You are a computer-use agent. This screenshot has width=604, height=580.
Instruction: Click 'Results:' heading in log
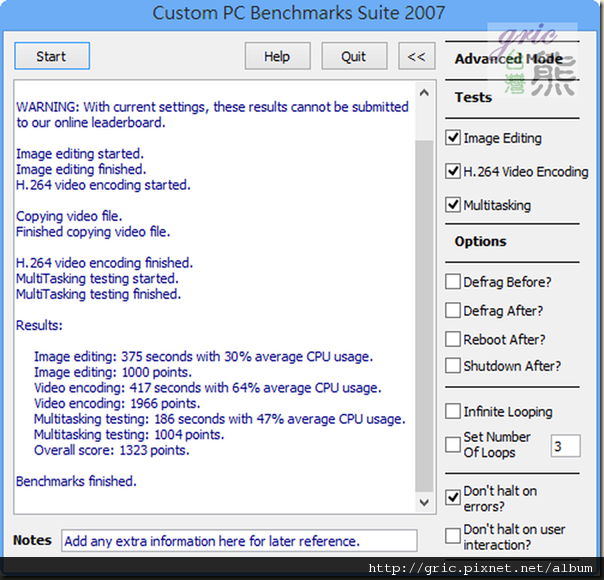(39, 325)
